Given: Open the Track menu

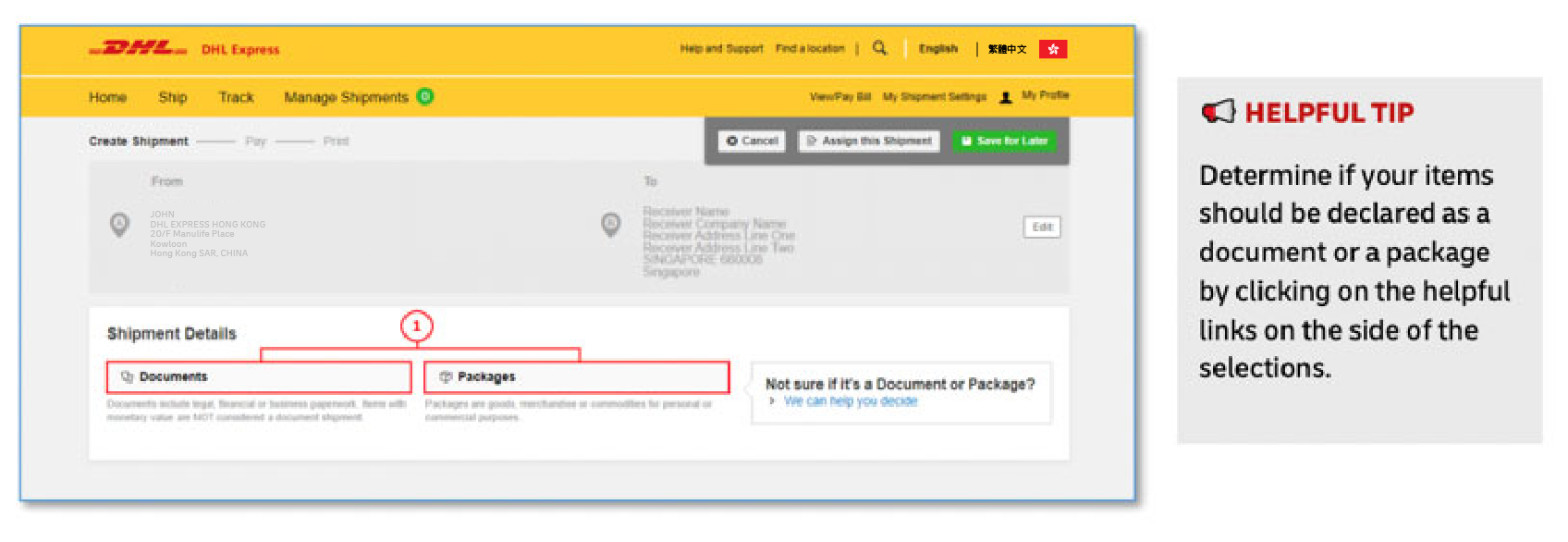Looking at the screenshot, I should click(x=236, y=97).
